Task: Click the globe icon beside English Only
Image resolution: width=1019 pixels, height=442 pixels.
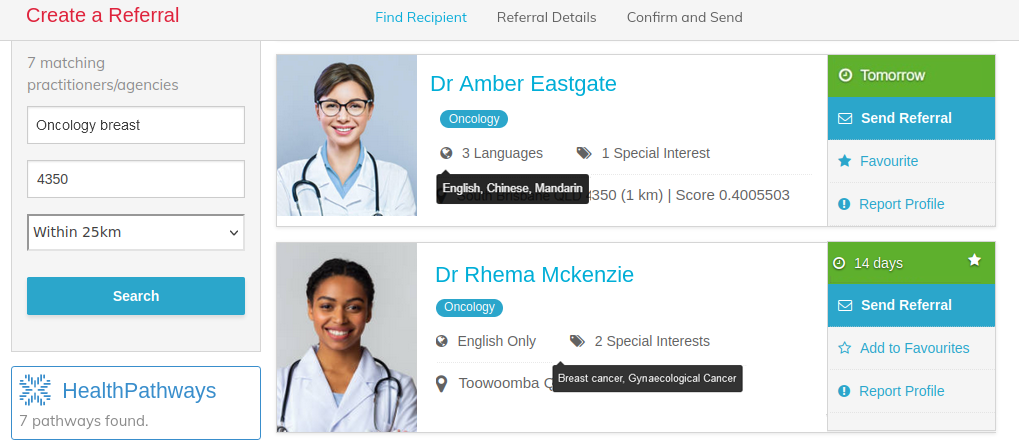Action: [x=442, y=341]
